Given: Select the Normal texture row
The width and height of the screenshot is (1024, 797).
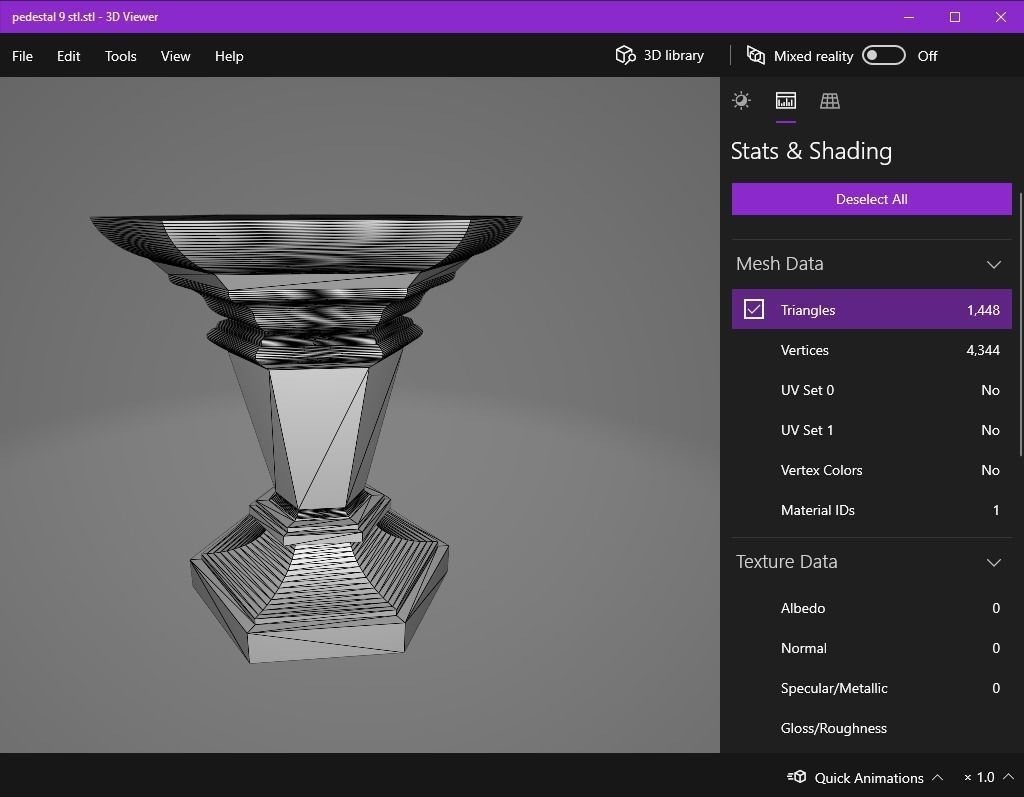Looking at the screenshot, I should click(871, 648).
